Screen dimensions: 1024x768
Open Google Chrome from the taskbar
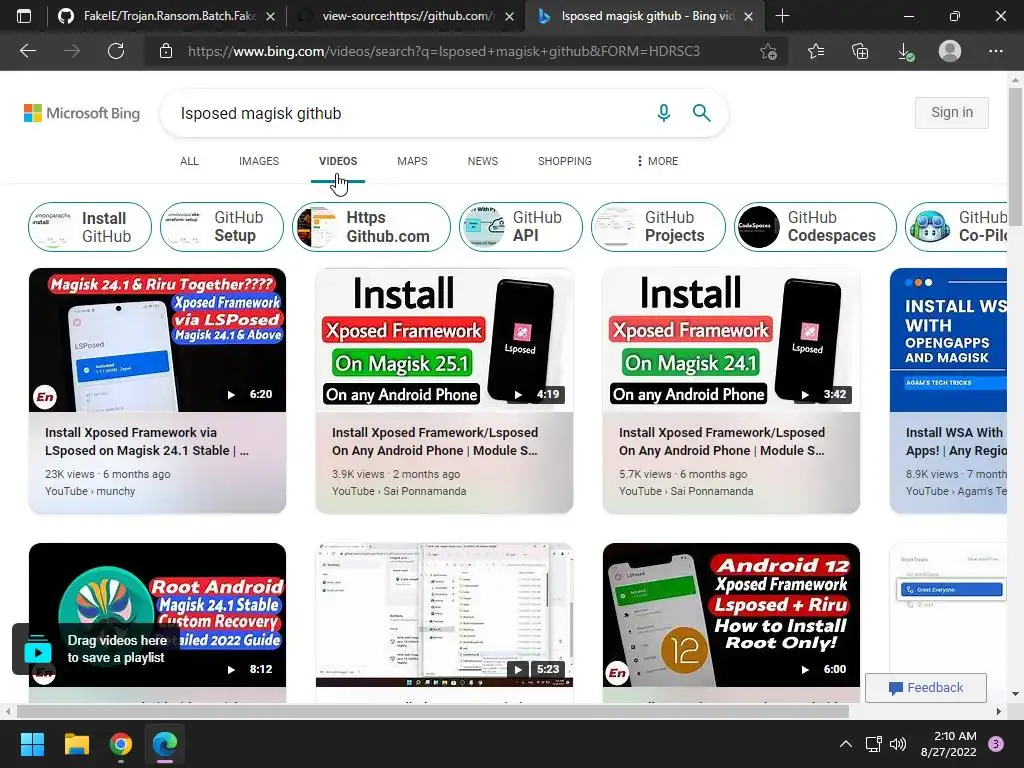coord(121,744)
